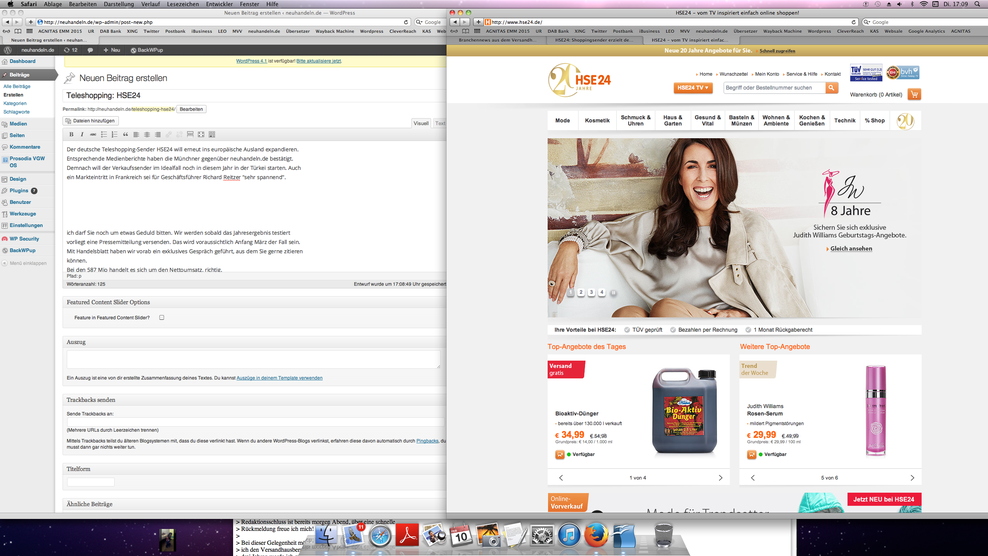Click the HSE24 search magnifier button
Image resolution: width=988 pixels, height=556 pixels.
[x=832, y=88]
